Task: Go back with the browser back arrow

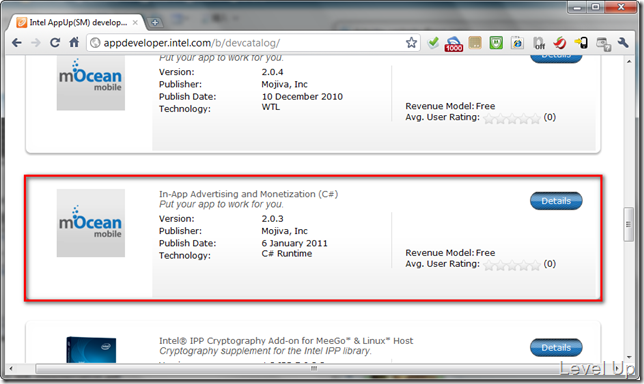Action: pos(16,43)
